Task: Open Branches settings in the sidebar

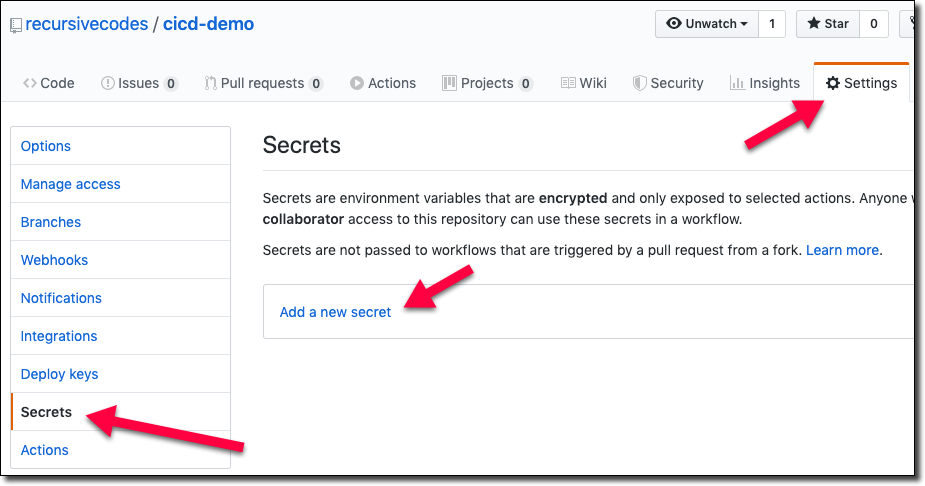Action: tap(50, 222)
